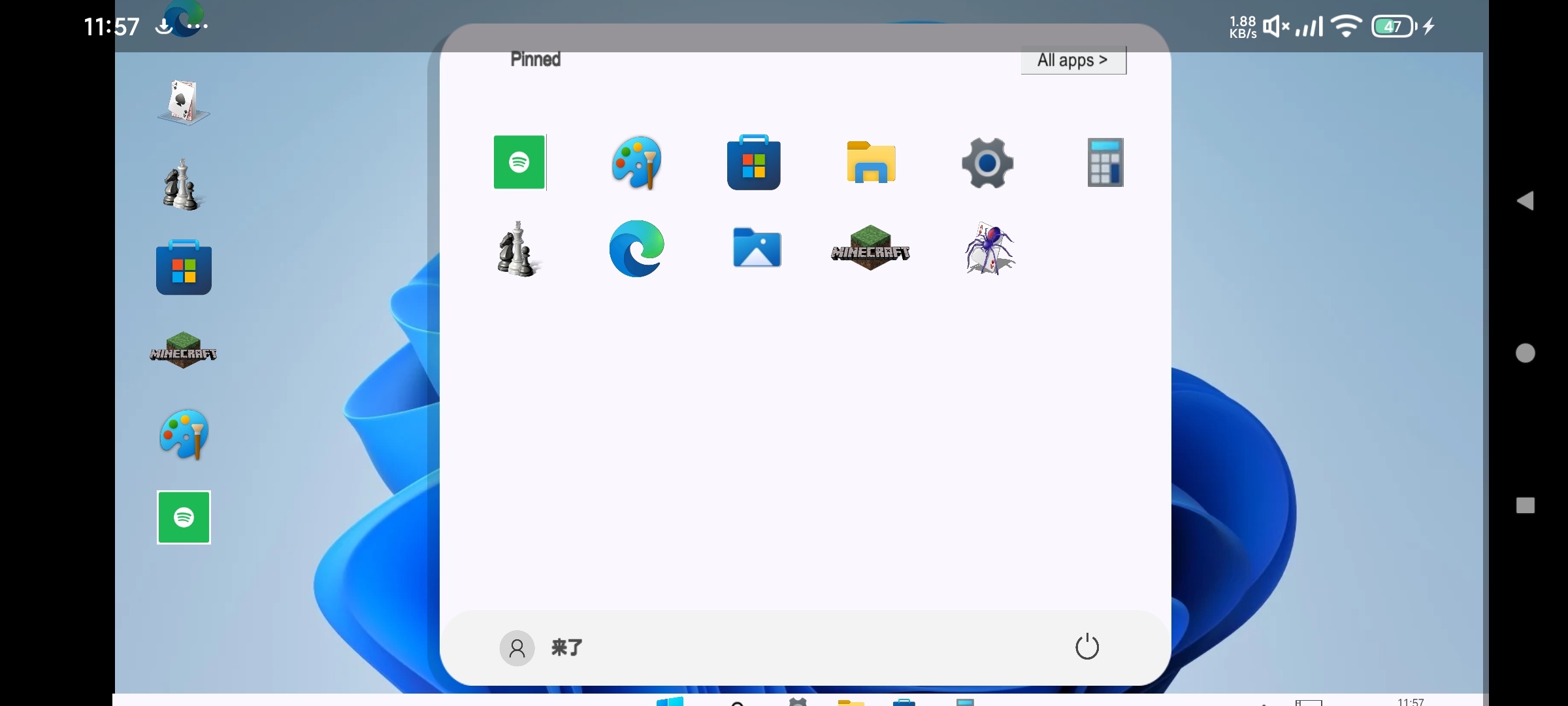
Task: Select the Chess desktop shortcut
Action: [x=182, y=185]
